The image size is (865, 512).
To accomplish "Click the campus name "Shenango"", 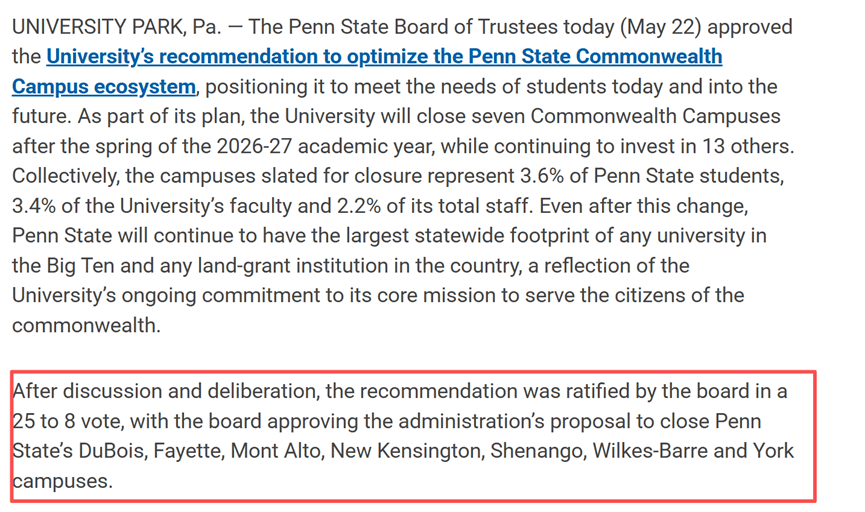I will [534, 451].
